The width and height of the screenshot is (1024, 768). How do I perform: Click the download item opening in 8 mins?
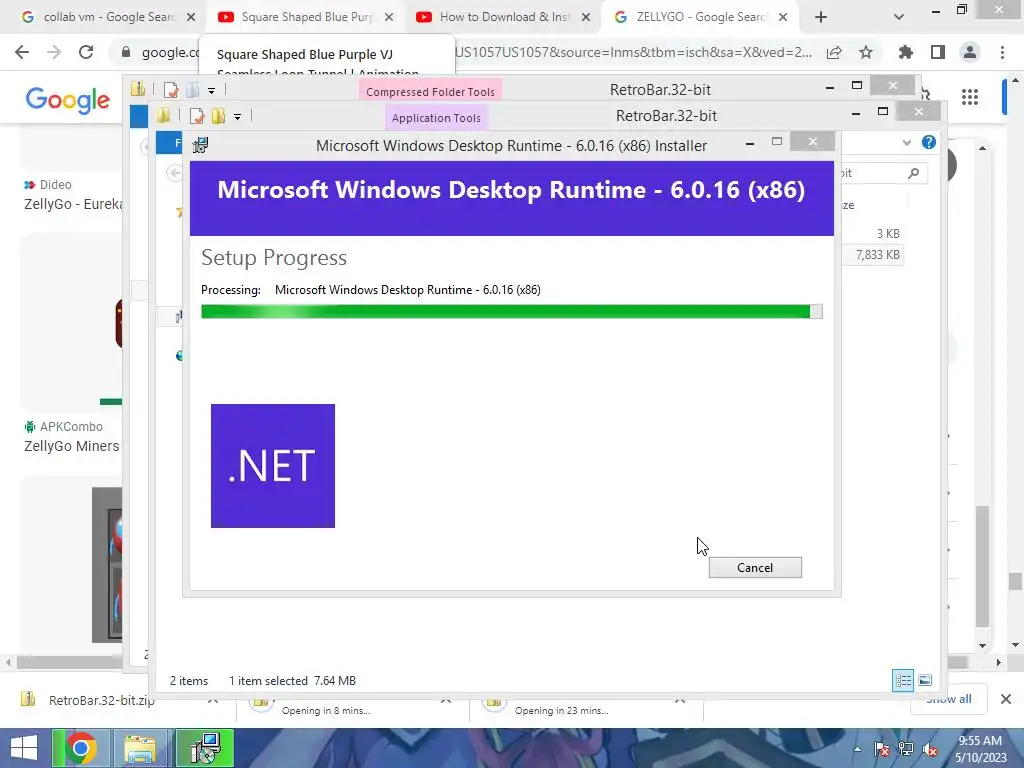(x=327, y=709)
